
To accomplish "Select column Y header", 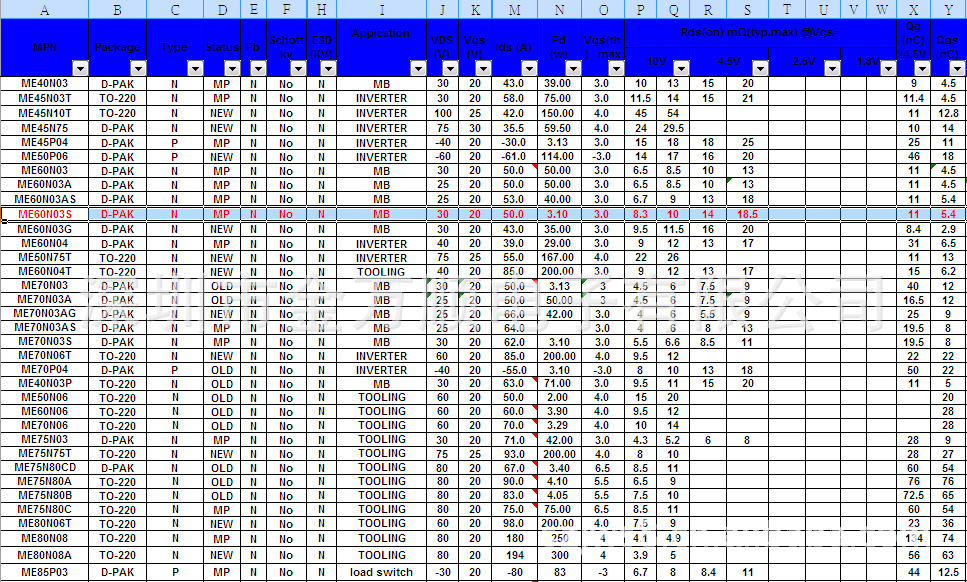I will (948, 9).
